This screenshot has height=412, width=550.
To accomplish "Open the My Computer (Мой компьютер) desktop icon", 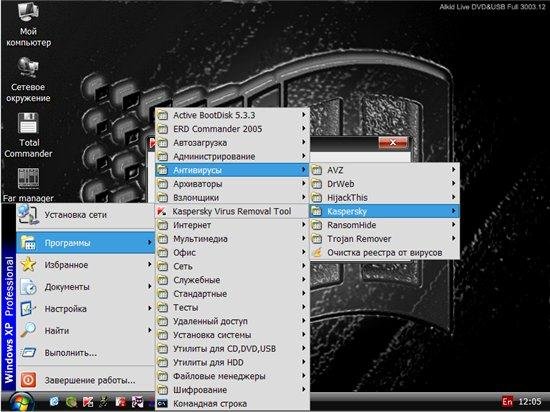I will pos(28,24).
